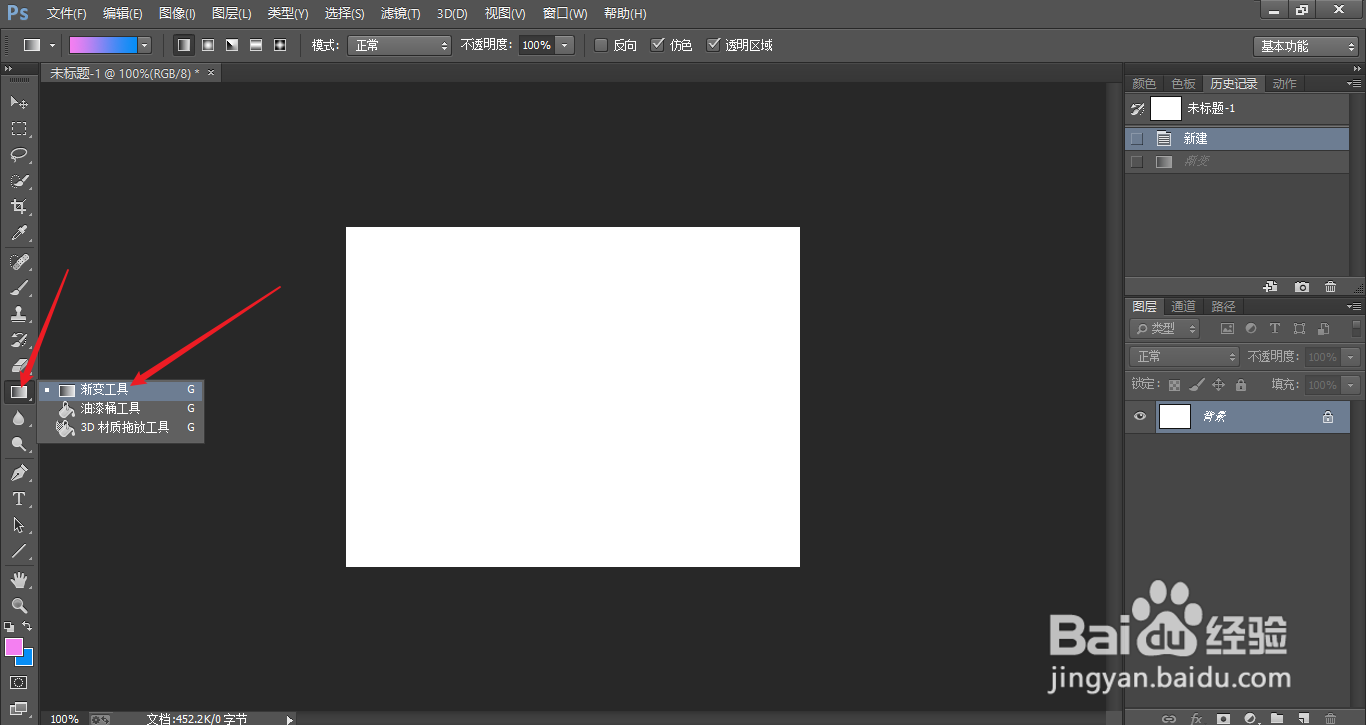1366x725 pixels.
Task: Choose 油漆桶工具 from flyout
Action: pos(121,409)
